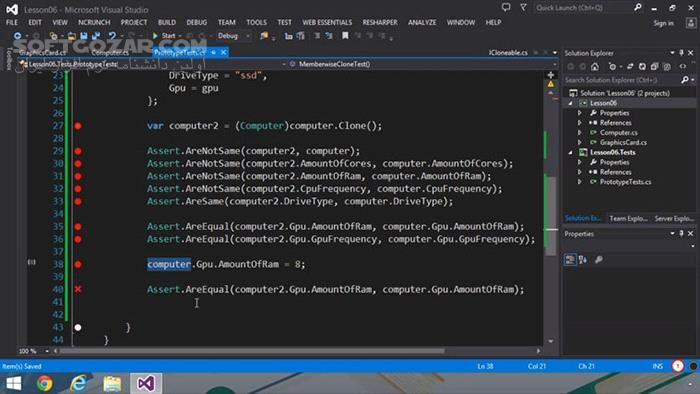The height and width of the screenshot is (394, 700).
Task: Open the RESHARPER menu
Action: 380,22
